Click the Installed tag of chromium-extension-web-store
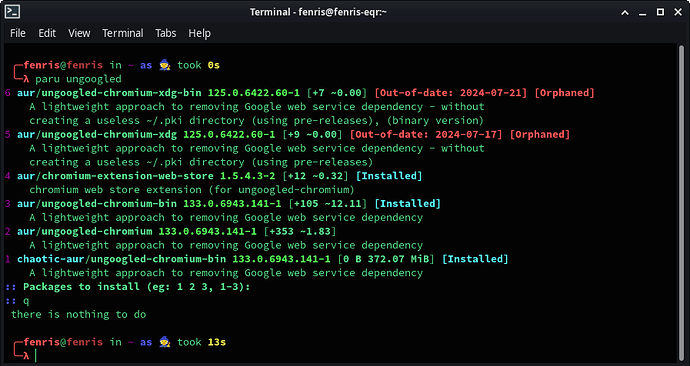The width and height of the screenshot is (690, 366). coord(389,176)
